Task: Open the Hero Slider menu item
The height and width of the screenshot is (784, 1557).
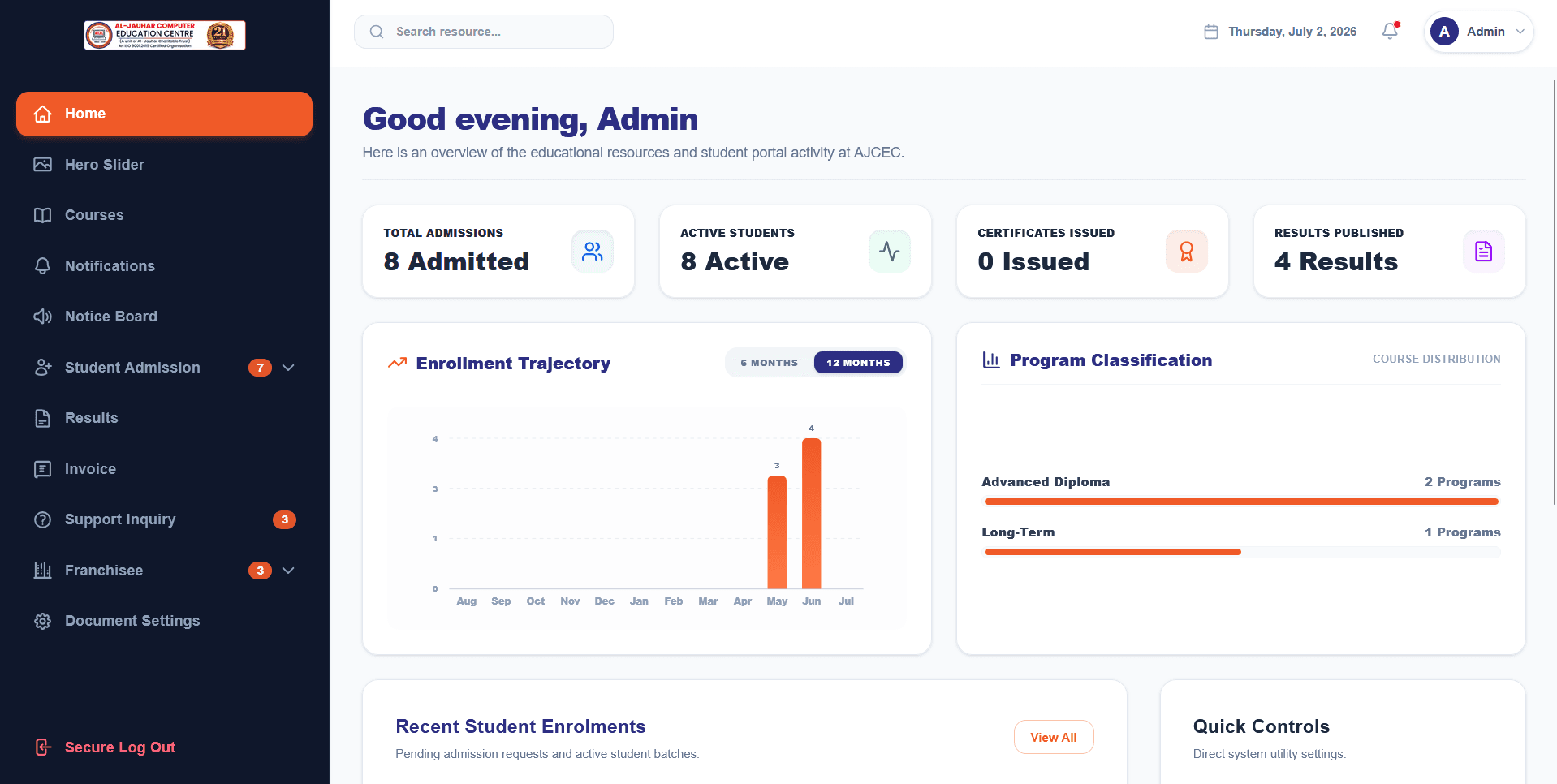Action: pyautogui.click(x=164, y=165)
